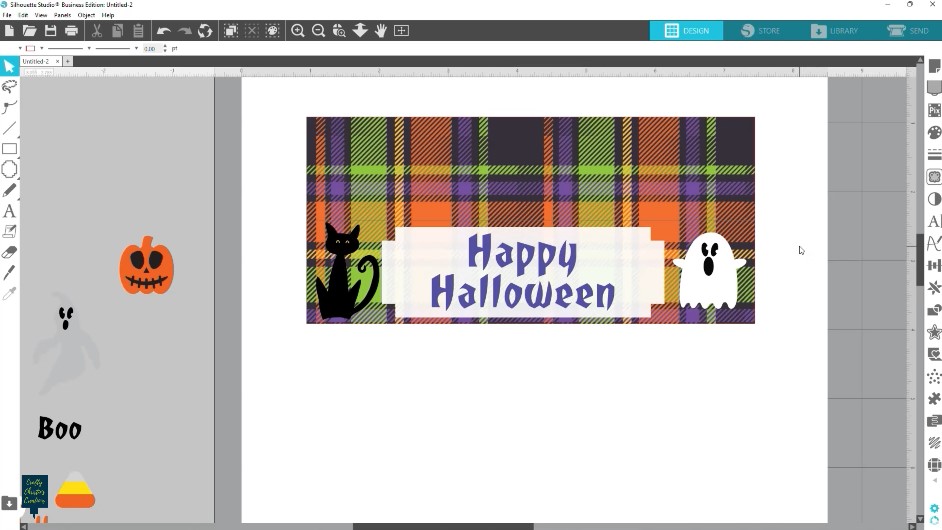Open the Panels menu
942x530 pixels.
[x=62, y=15]
